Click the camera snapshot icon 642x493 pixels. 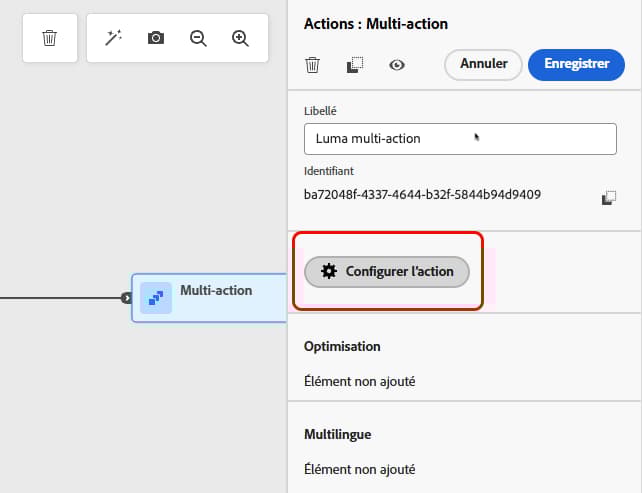(156, 38)
